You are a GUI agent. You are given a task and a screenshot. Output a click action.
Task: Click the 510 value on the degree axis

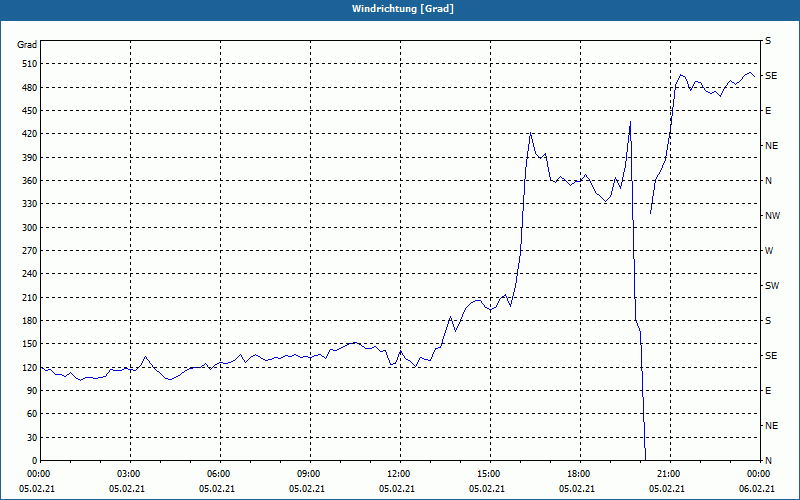(x=30, y=64)
